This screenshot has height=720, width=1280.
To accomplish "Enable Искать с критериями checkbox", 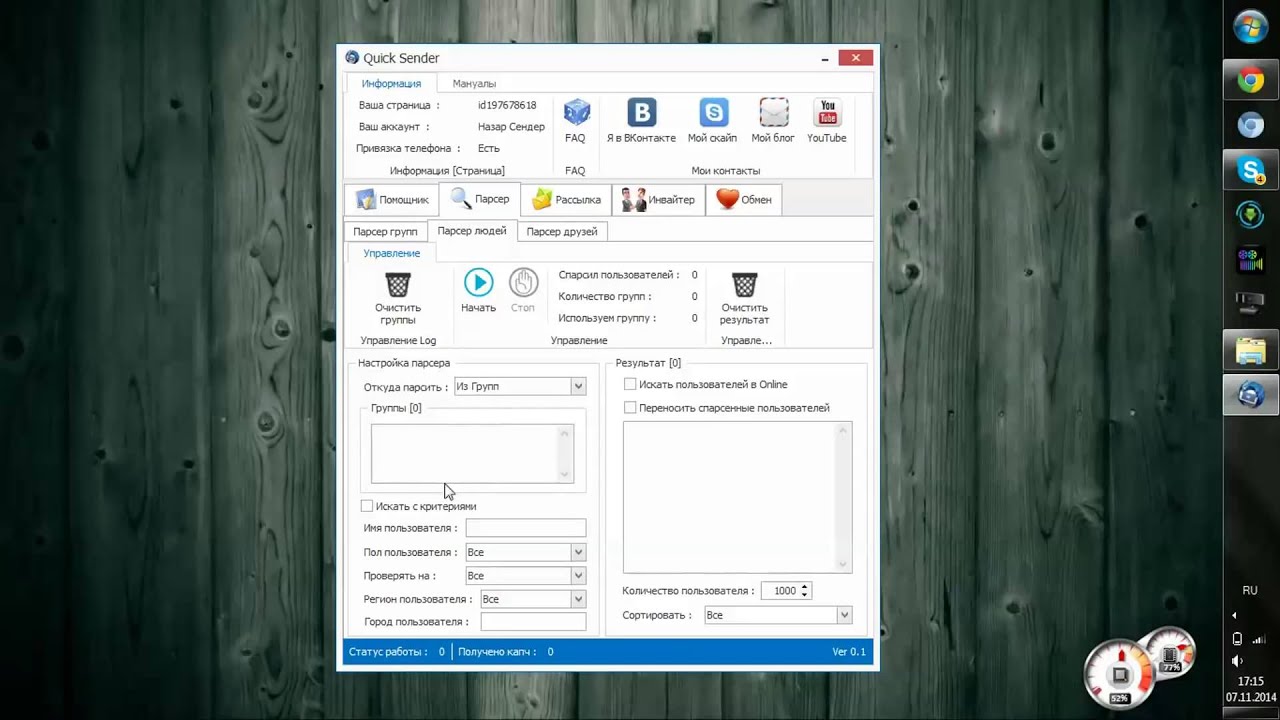I will [x=367, y=506].
